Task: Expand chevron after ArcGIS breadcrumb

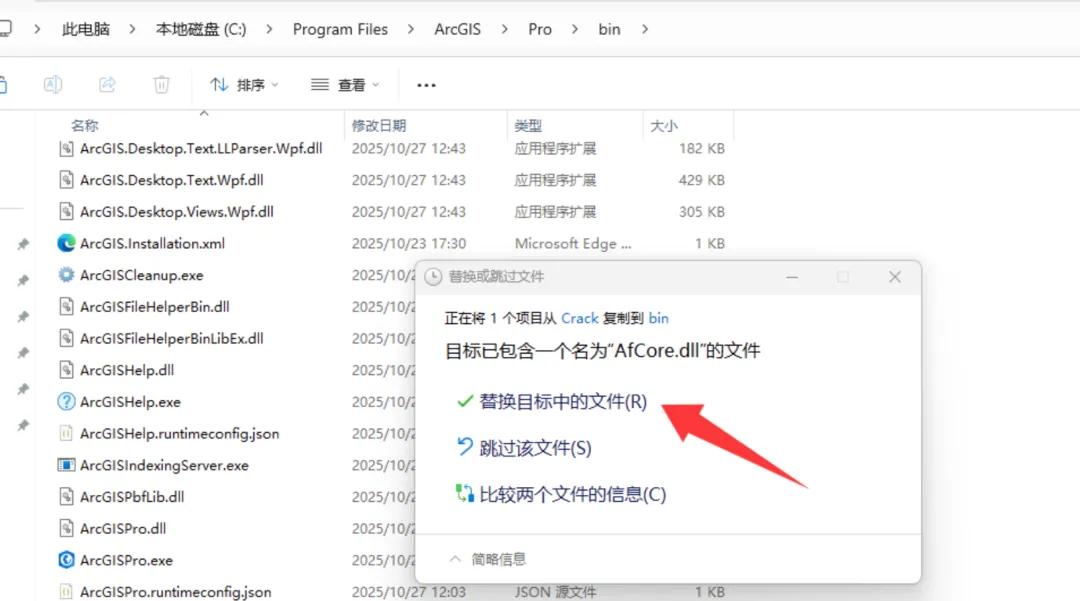Action: 504,30
